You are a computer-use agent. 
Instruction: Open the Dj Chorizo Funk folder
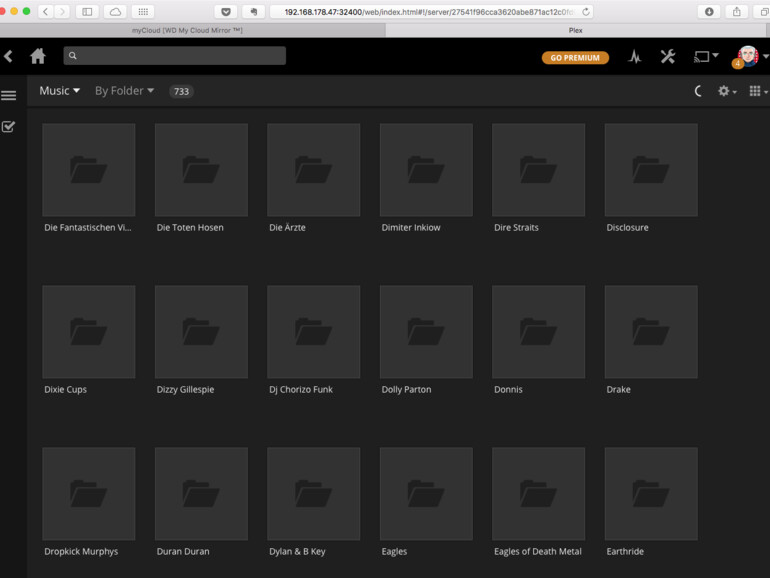pos(314,332)
